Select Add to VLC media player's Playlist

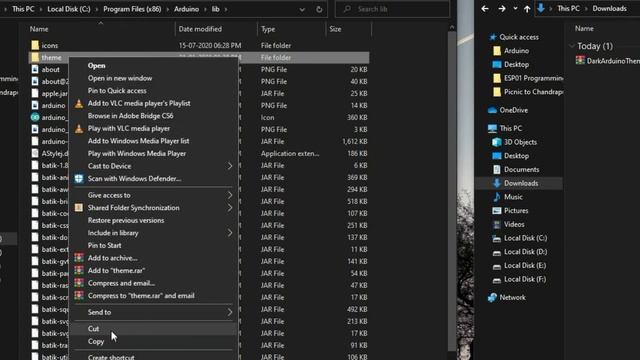(139, 104)
